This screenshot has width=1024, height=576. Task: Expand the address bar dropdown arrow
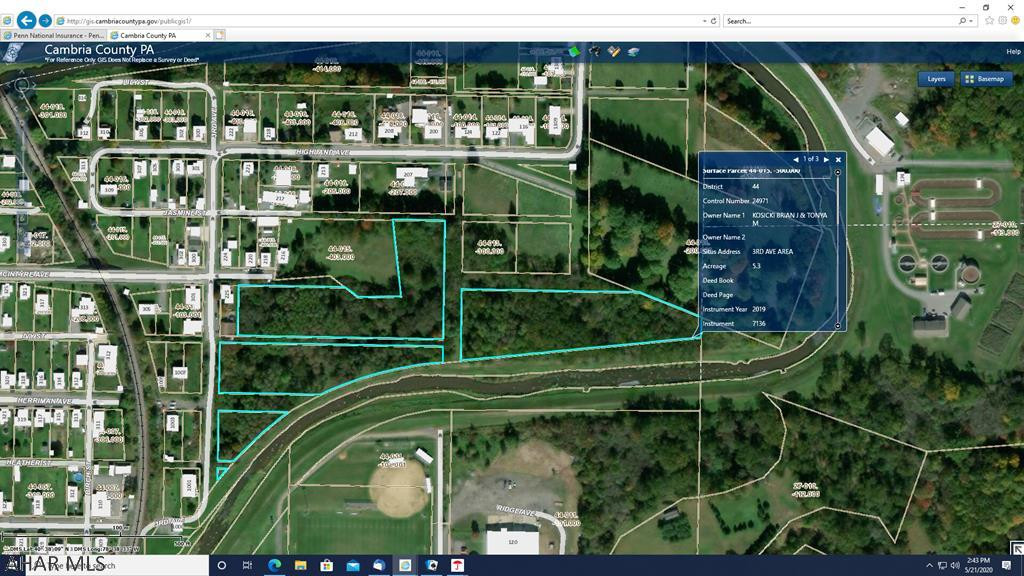coord(705,20)
